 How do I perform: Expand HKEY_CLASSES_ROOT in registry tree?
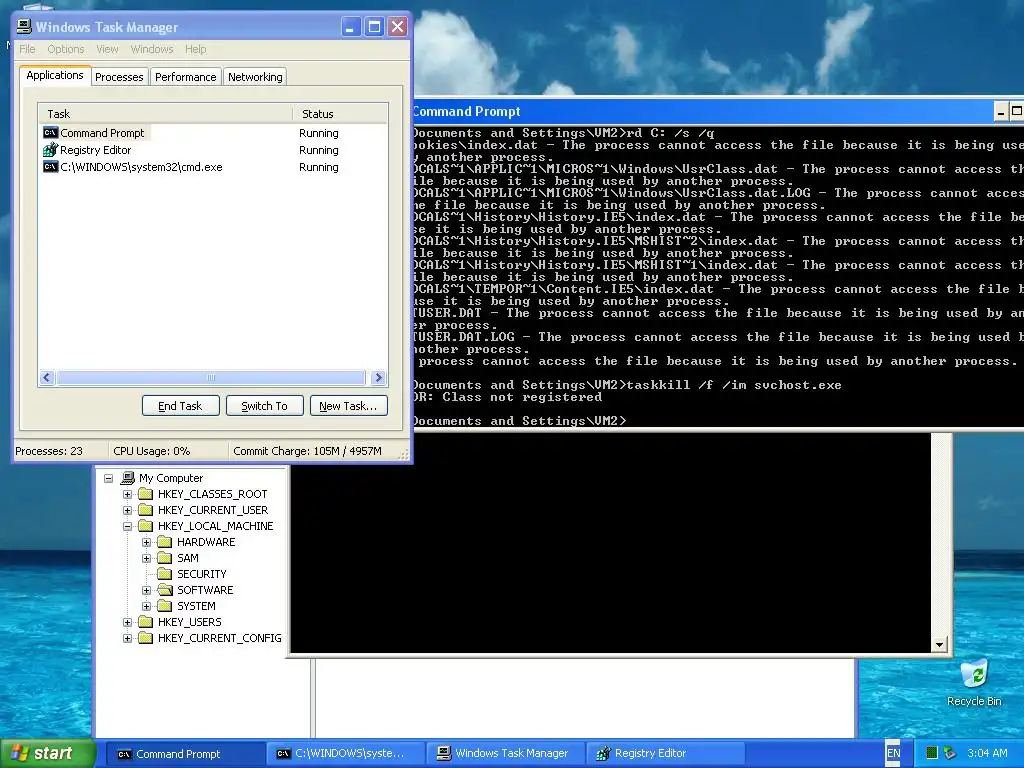pyautogui.click(x=127, y=494)
